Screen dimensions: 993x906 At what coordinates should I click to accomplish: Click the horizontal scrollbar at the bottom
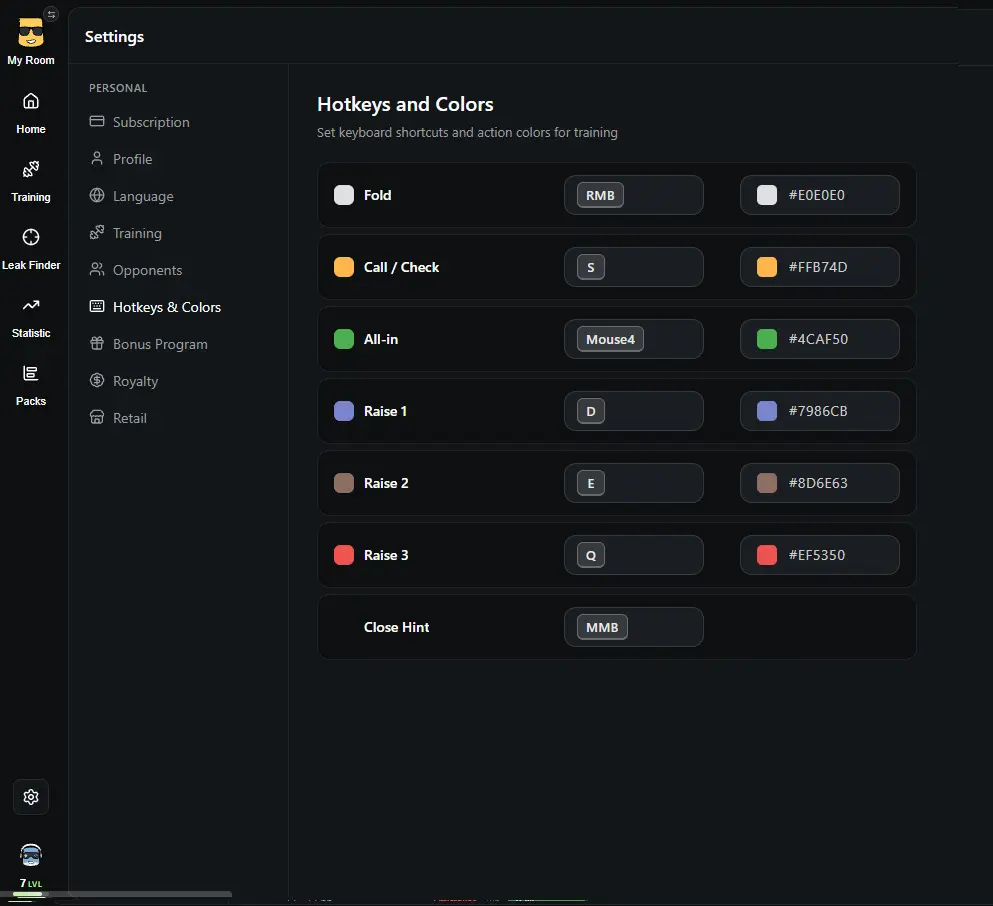click(x=116, y=895)
